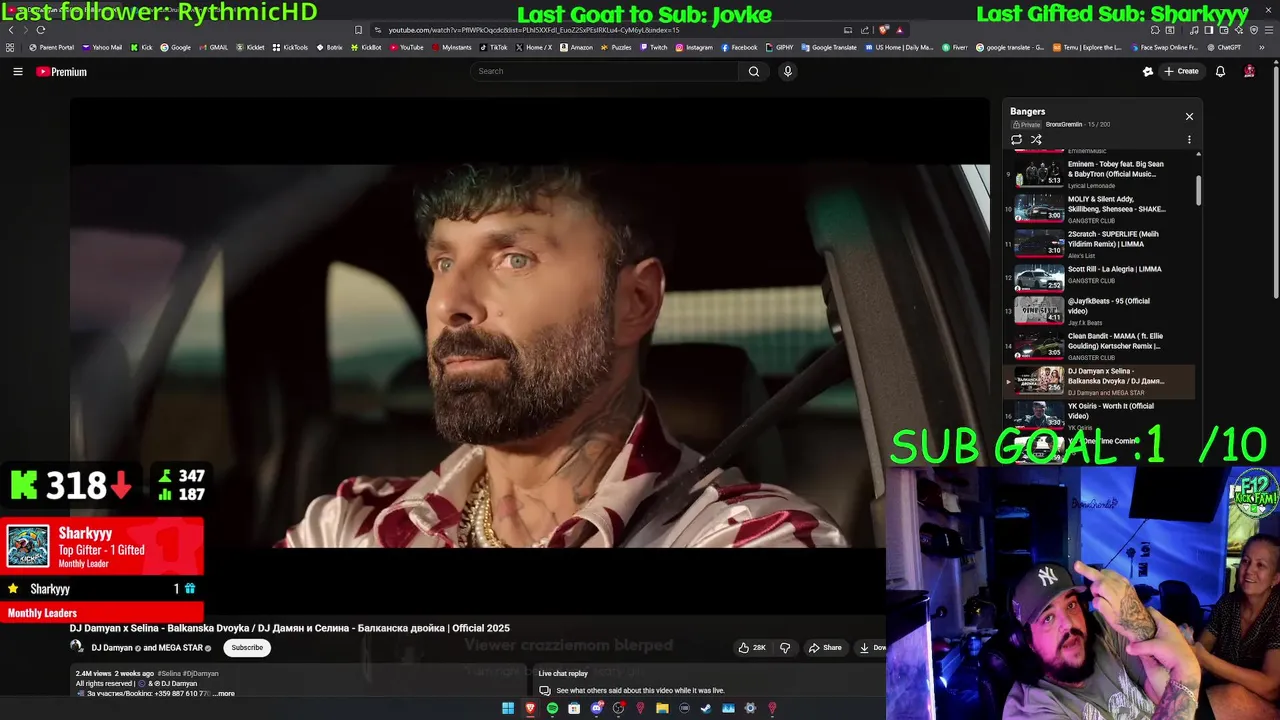The height and width of the screenshot is (720, 1280).
Task: Open the account avatar menu
Action: 1249,71
